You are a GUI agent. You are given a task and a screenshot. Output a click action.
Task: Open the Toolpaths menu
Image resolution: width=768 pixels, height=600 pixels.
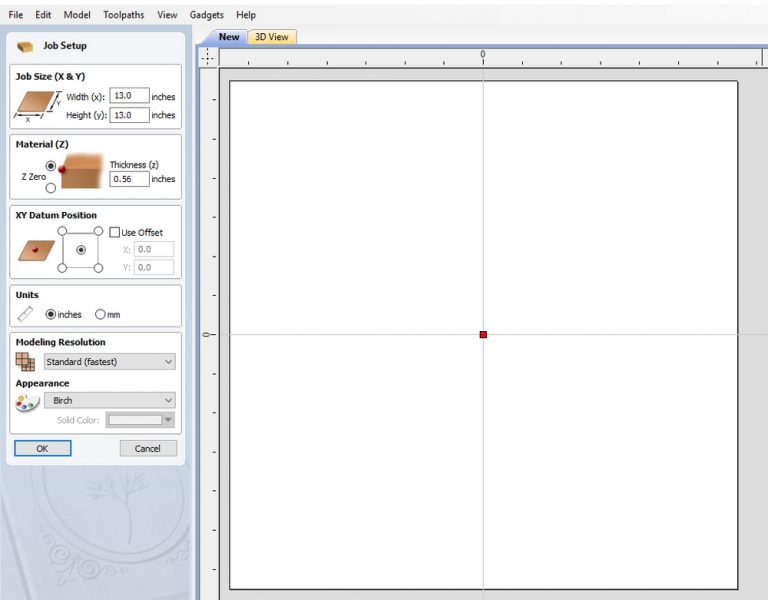tap(123, 15)
